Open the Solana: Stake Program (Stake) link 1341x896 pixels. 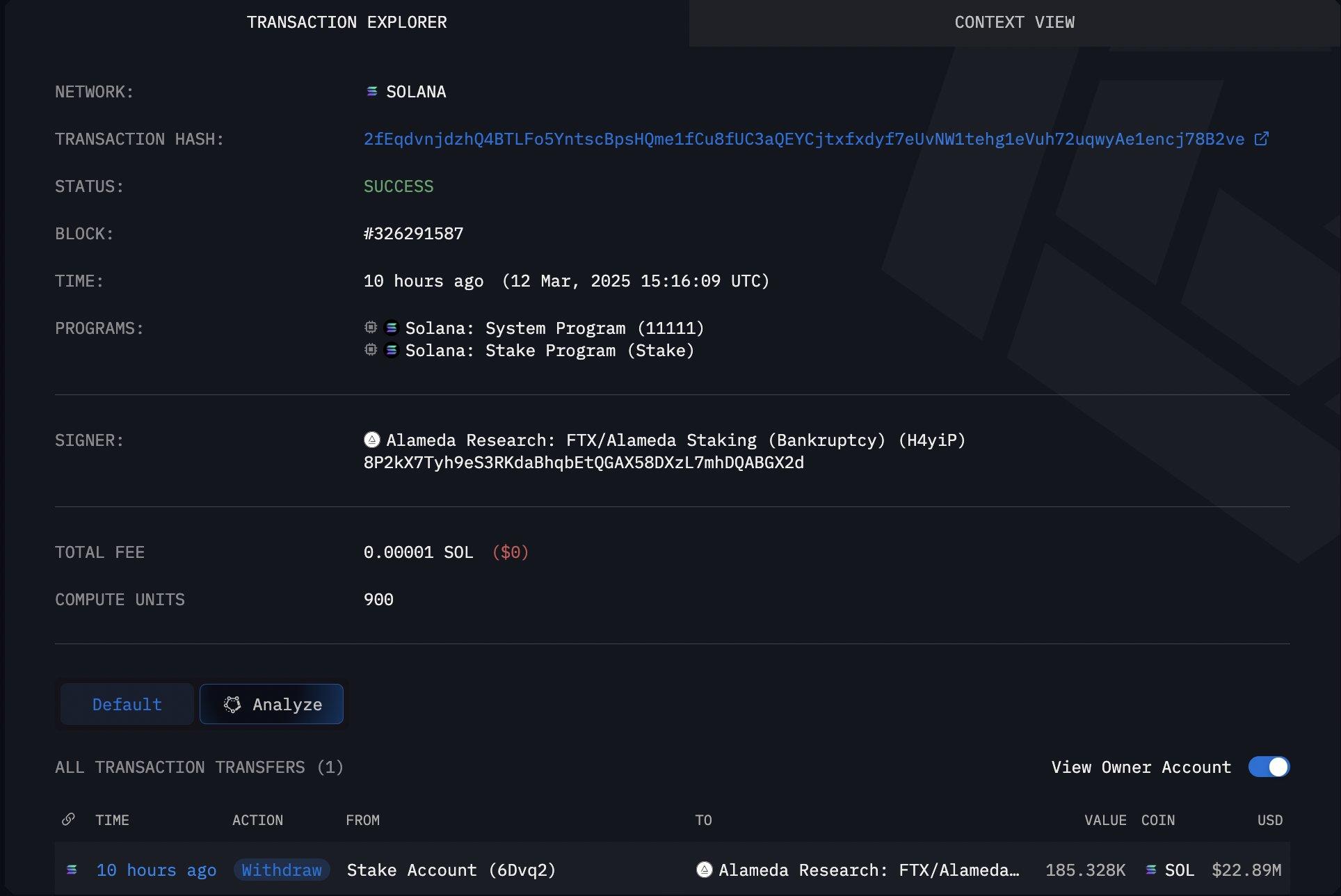click(549, 351)
